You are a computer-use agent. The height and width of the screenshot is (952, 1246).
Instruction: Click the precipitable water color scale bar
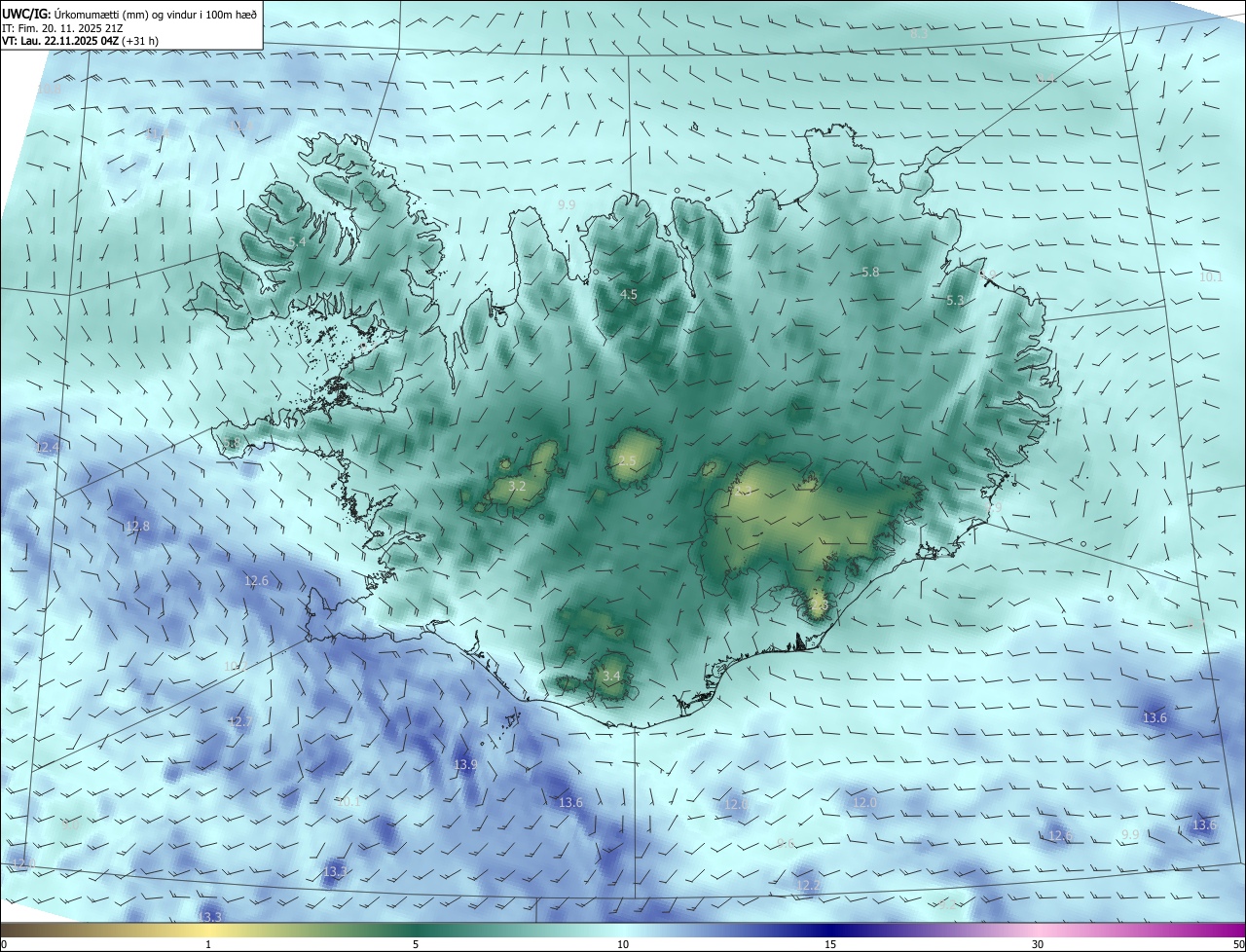(x=623, y=930)
